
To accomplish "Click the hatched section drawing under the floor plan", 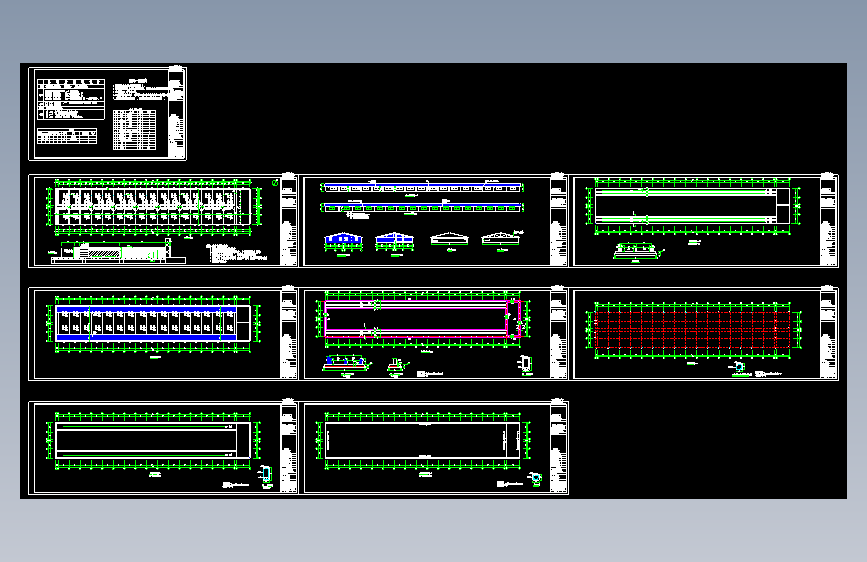I will [x=119, y=252].
